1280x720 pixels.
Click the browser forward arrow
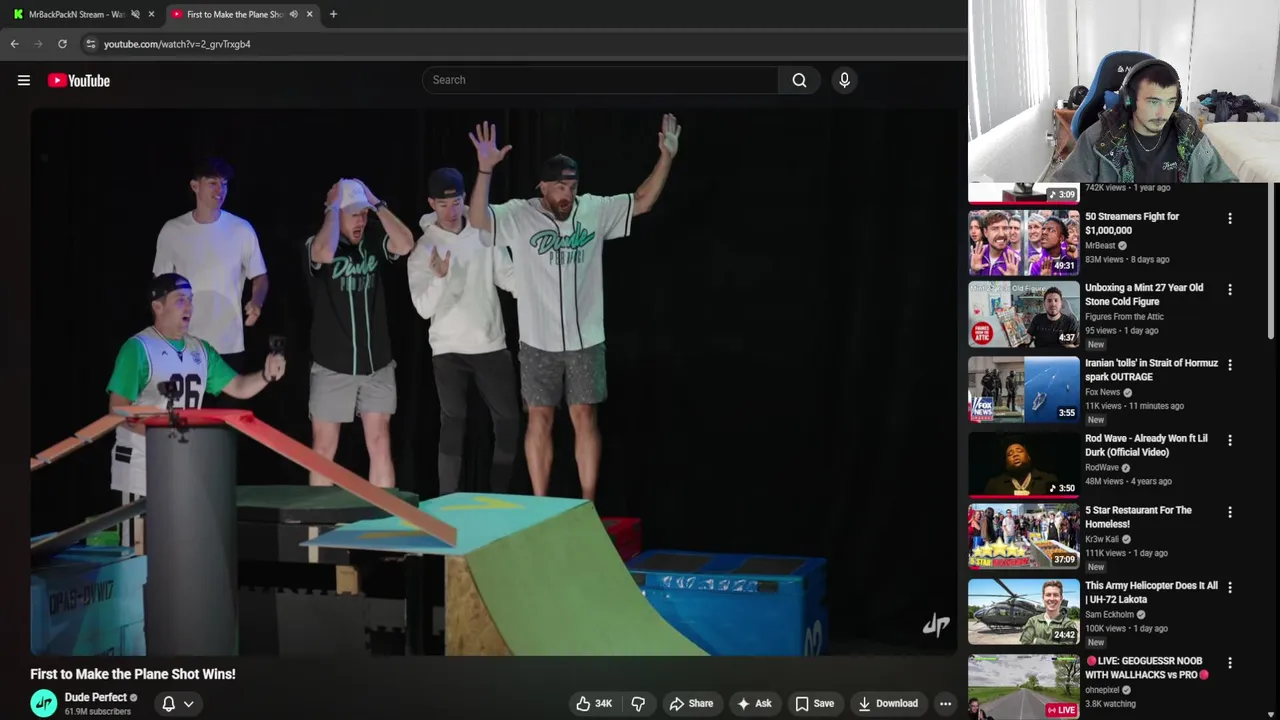coord(39,44)
